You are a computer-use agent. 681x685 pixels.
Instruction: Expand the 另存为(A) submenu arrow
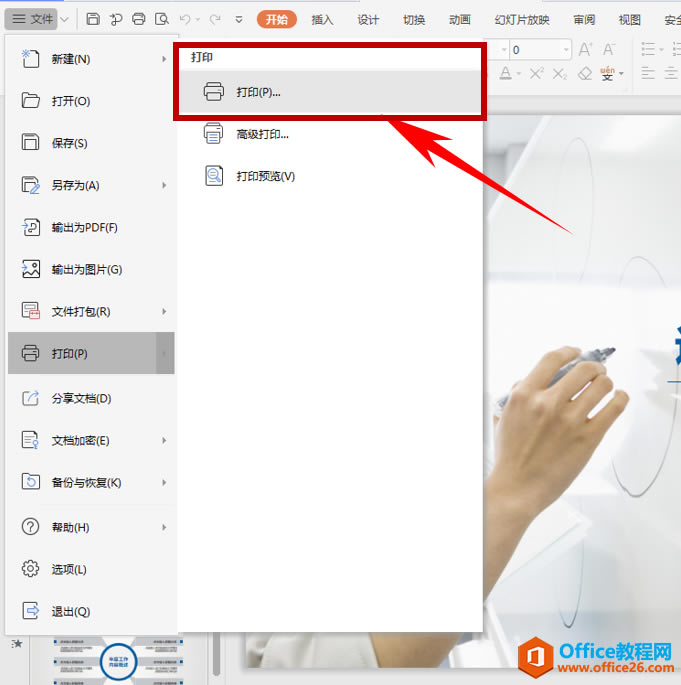coord(164,185)
